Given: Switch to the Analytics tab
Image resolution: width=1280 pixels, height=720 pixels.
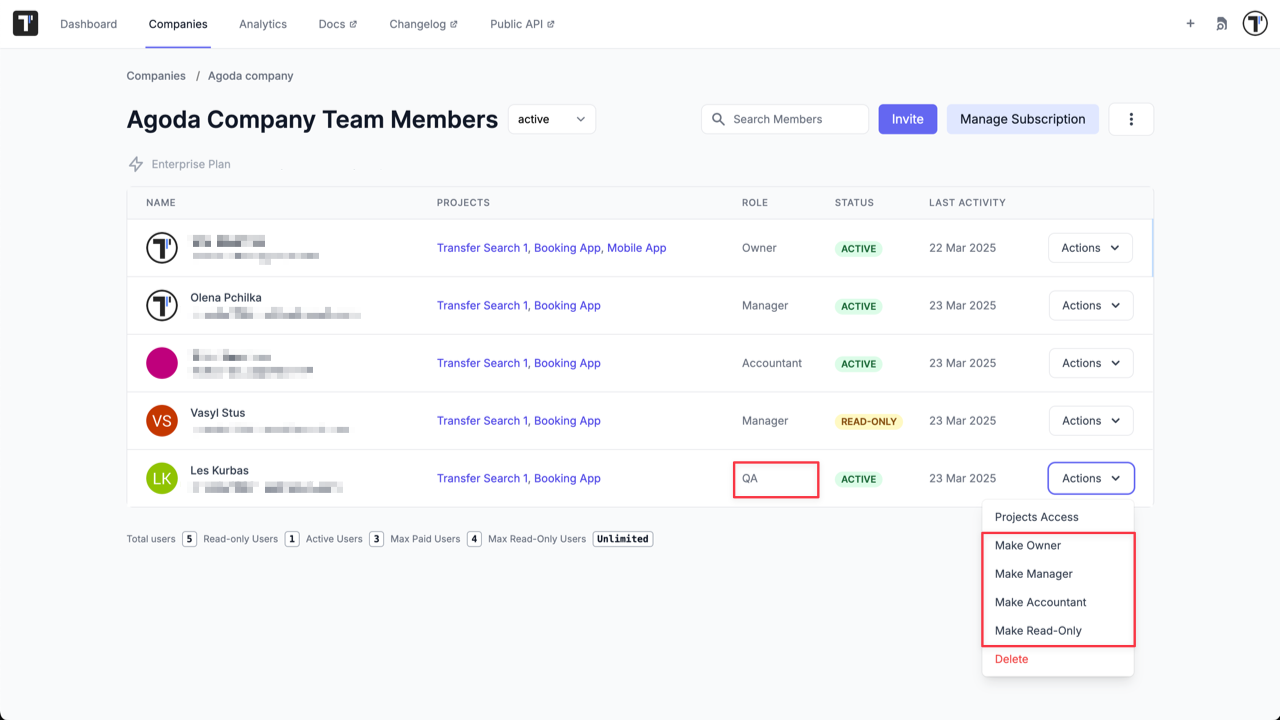Looking at the screenshot, I should click(x=263, y=24).
